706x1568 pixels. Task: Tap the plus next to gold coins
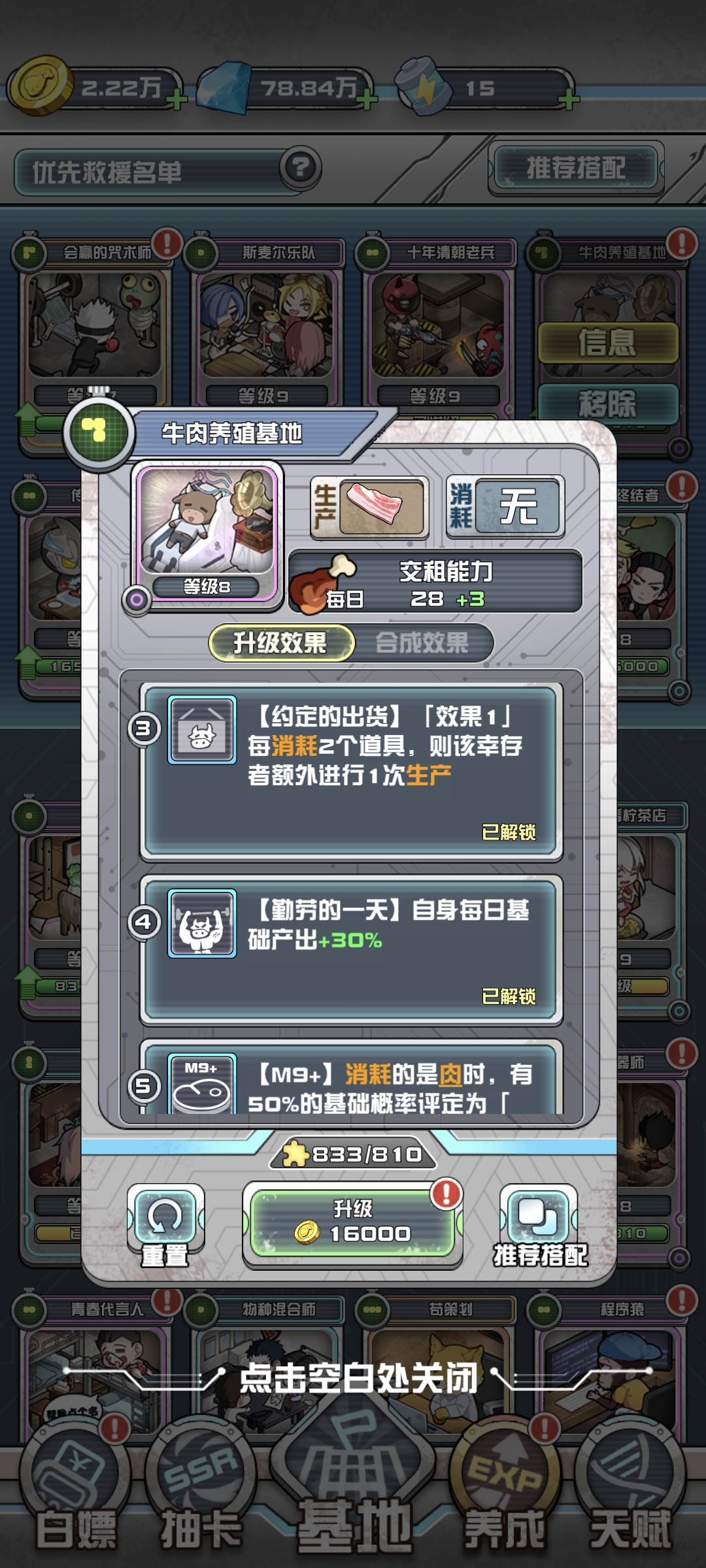point(175,101)
